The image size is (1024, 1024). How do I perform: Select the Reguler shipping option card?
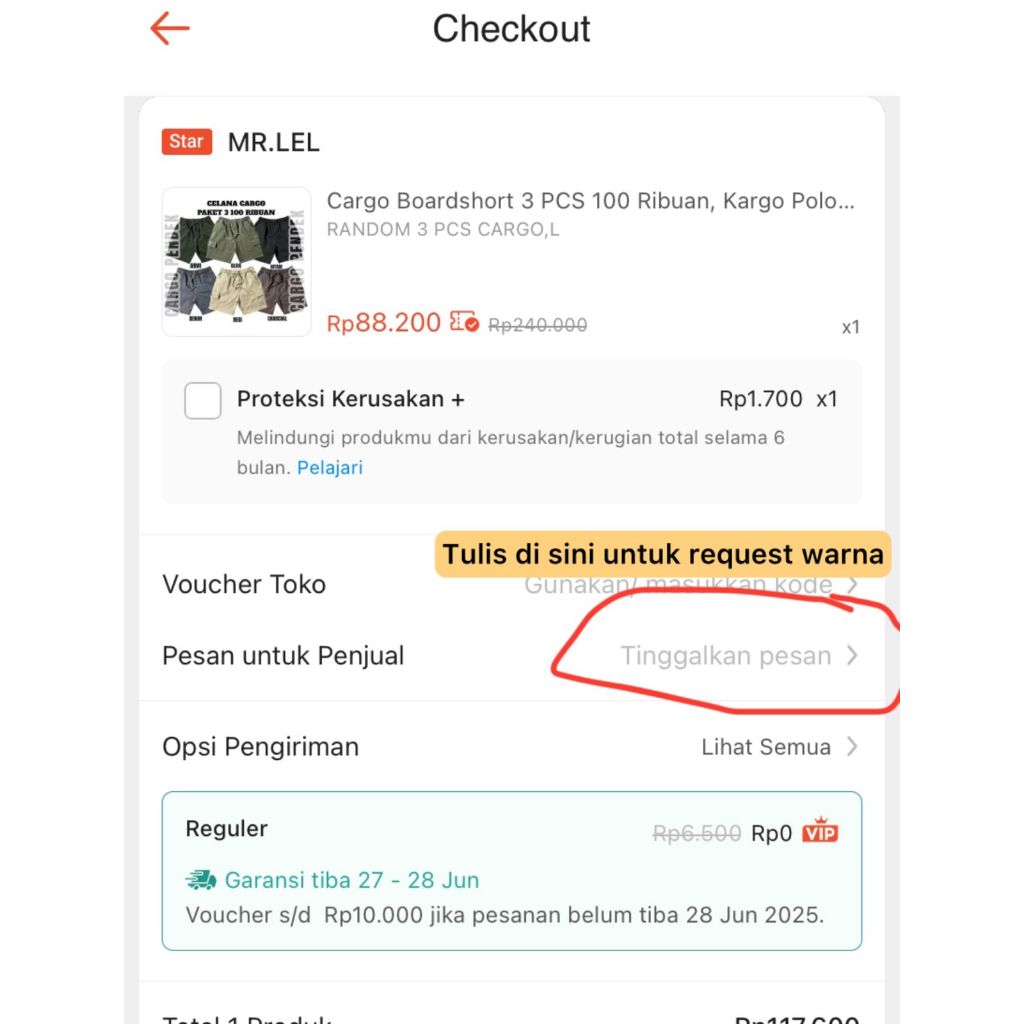coord(511,871)
